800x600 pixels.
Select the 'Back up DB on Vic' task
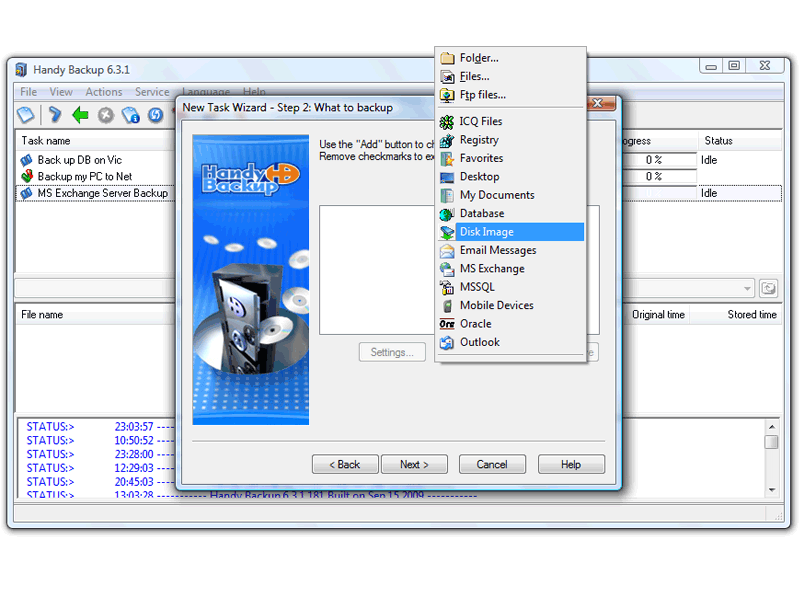click(80, 160)
